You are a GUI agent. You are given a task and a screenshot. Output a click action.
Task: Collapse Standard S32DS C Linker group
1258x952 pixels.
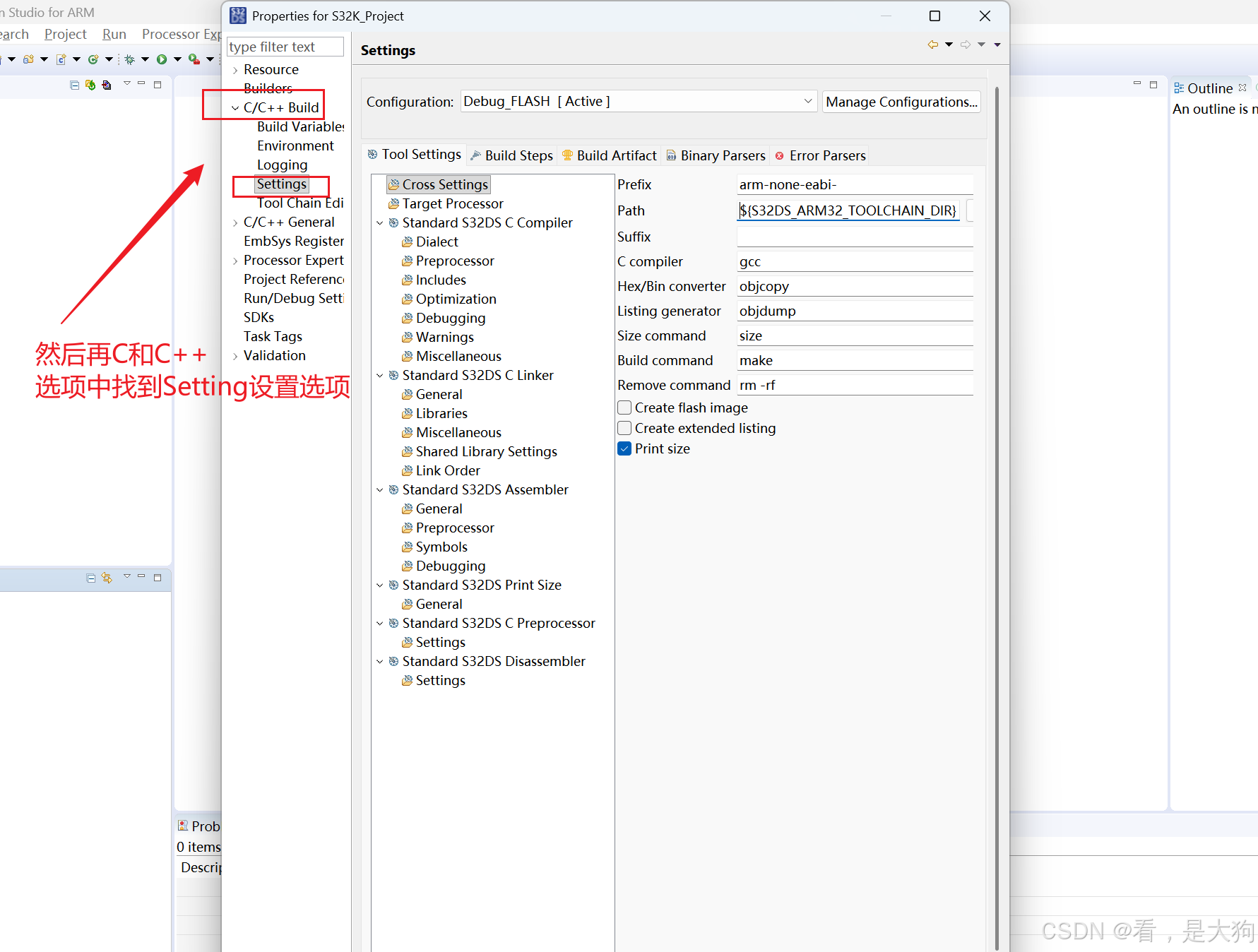[380, 376]
